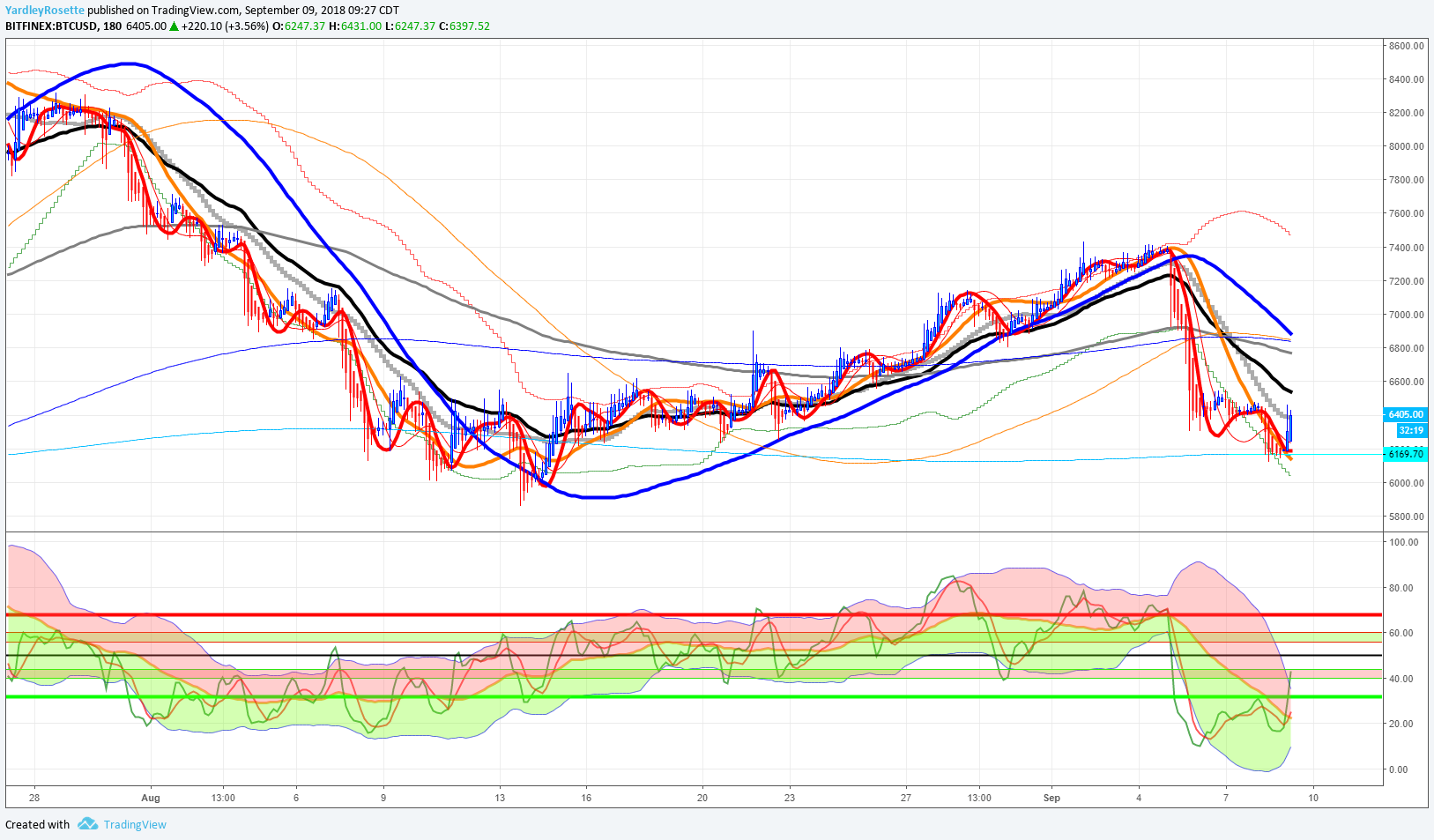Click the 8000.00 price axis label
The image size is (1434, 840).
pos(1406,146)
